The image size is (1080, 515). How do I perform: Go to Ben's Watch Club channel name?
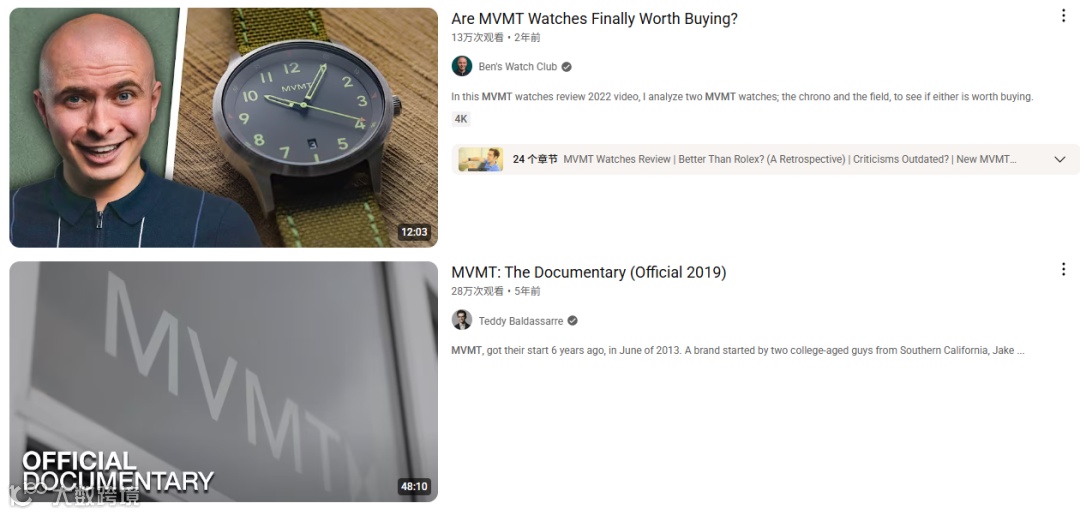click(x=518, y=67)
